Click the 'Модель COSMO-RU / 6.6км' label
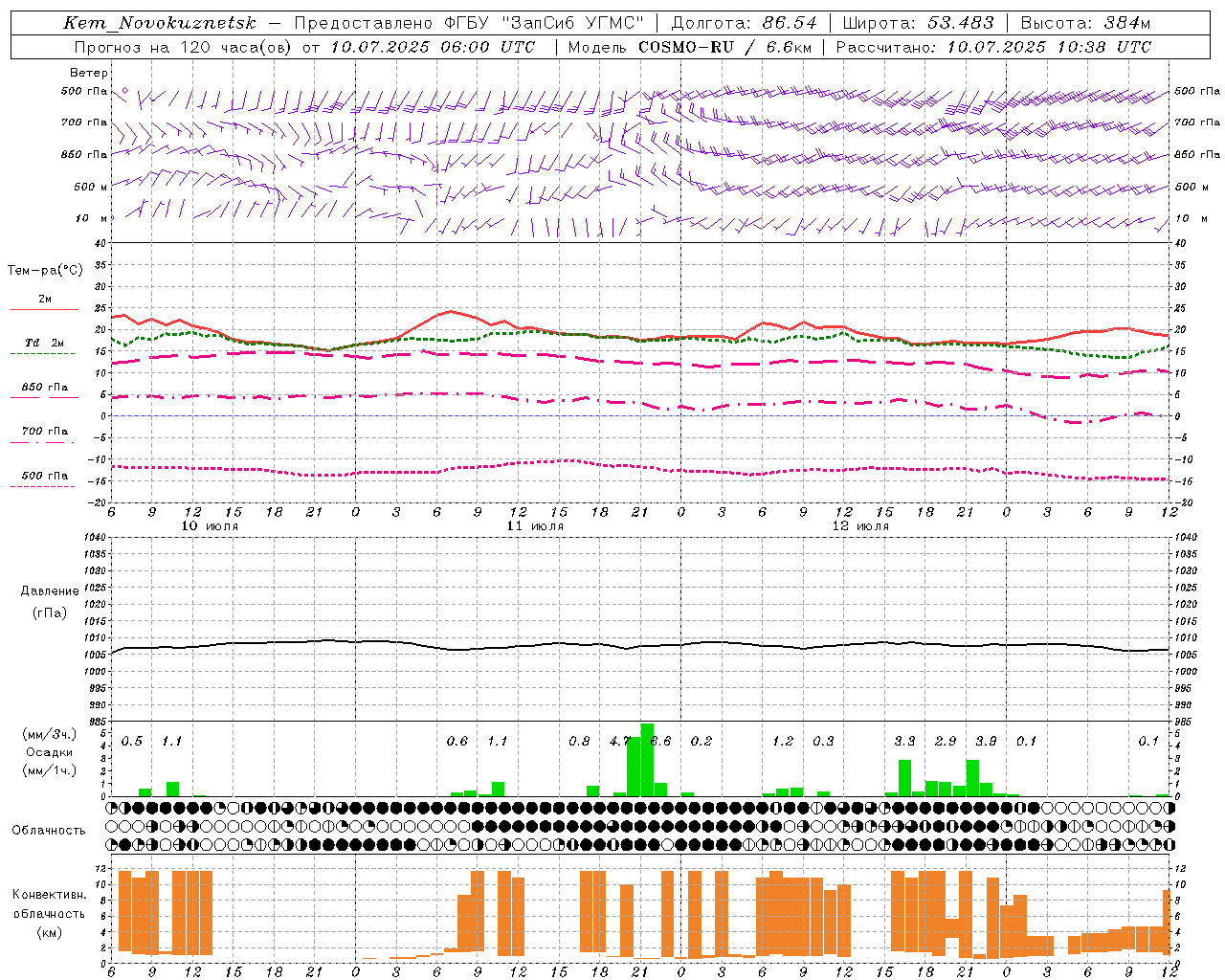 (689, 47)
